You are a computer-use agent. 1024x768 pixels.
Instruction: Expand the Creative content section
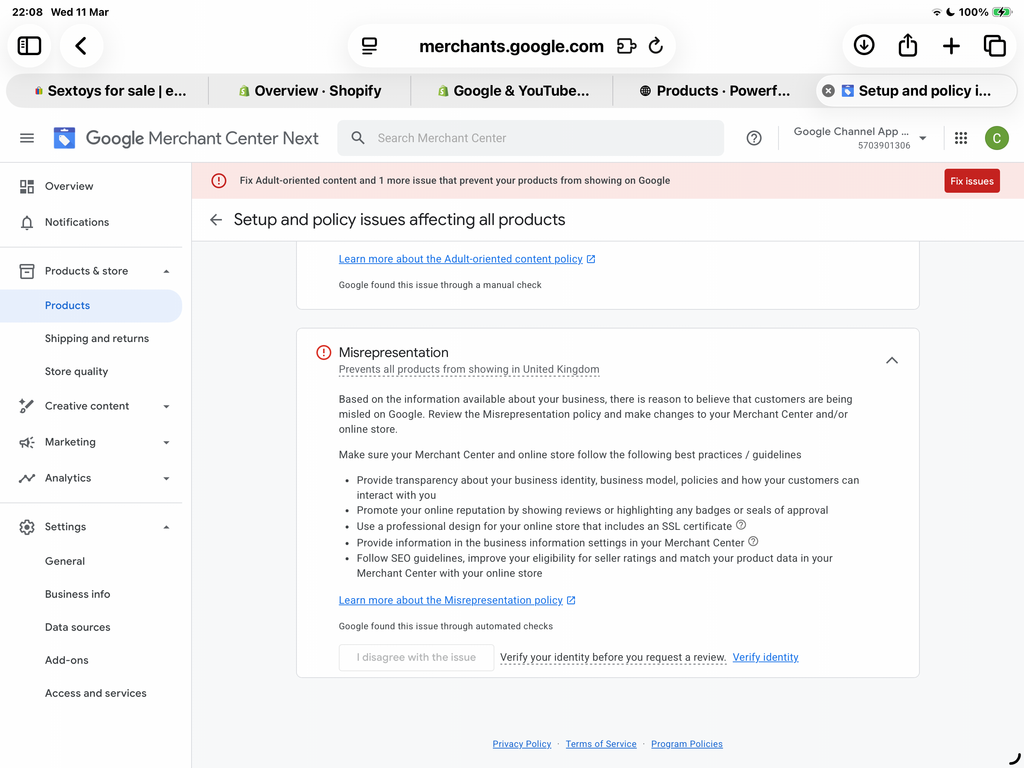[166, 406]
